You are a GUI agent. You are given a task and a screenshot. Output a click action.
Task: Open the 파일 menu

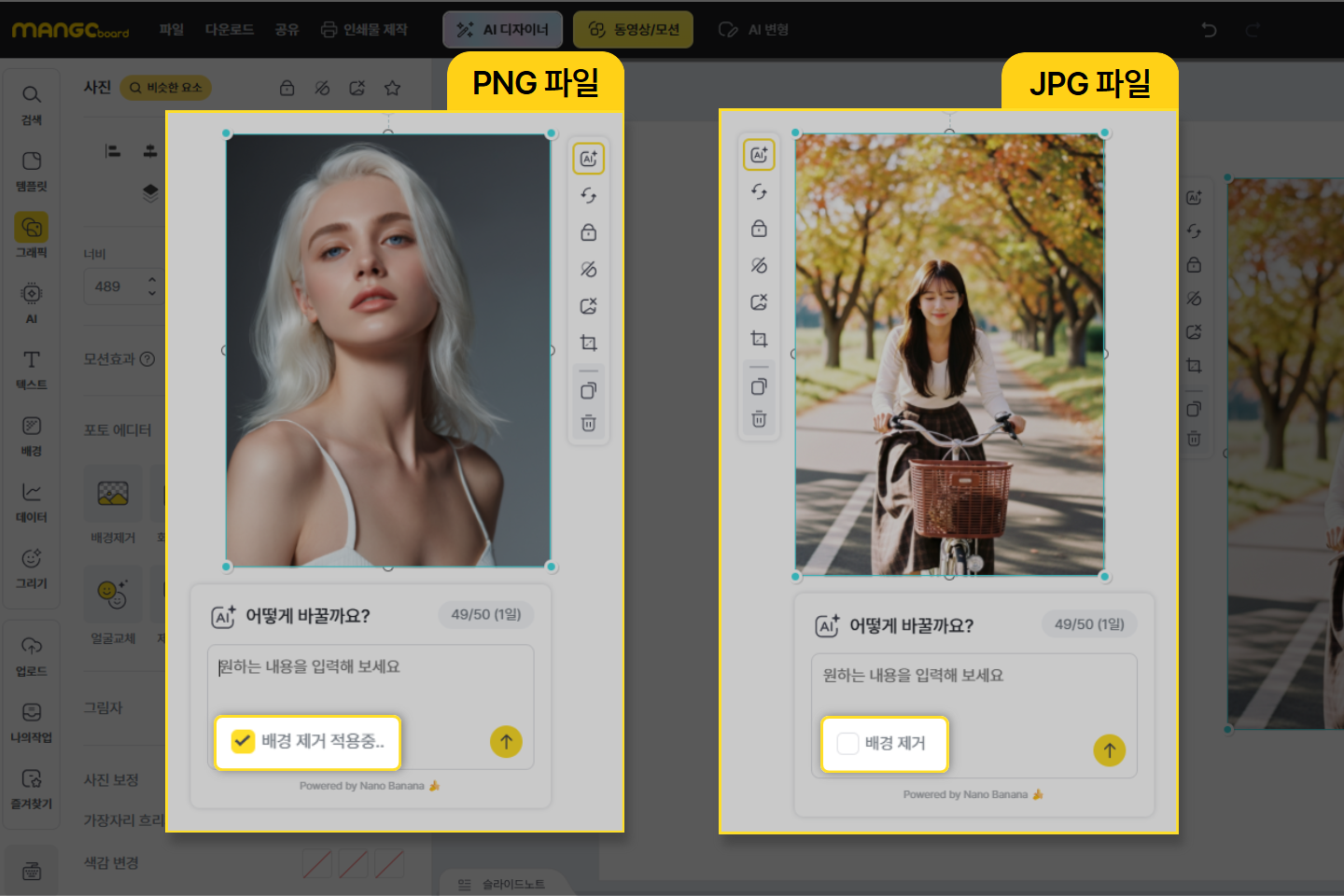pyautogui.click(x=172, y=30)
